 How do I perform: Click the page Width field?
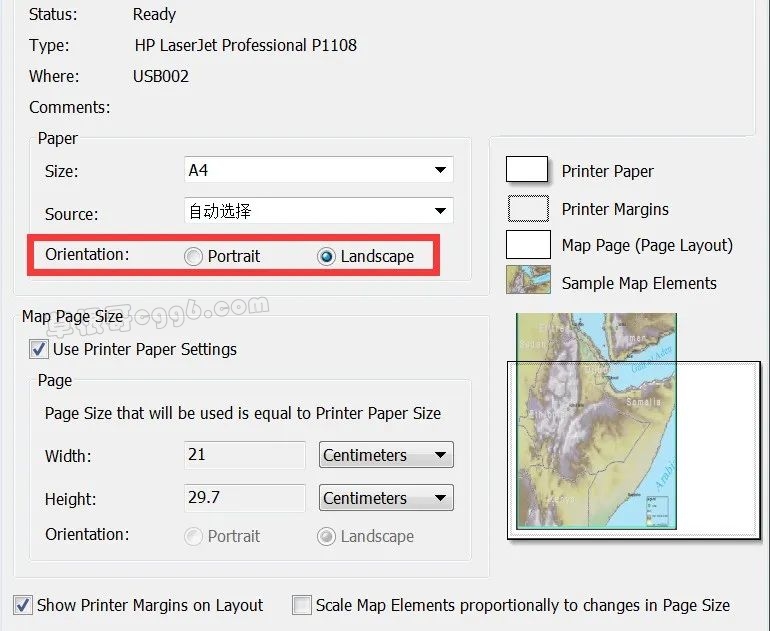point(245,455)
